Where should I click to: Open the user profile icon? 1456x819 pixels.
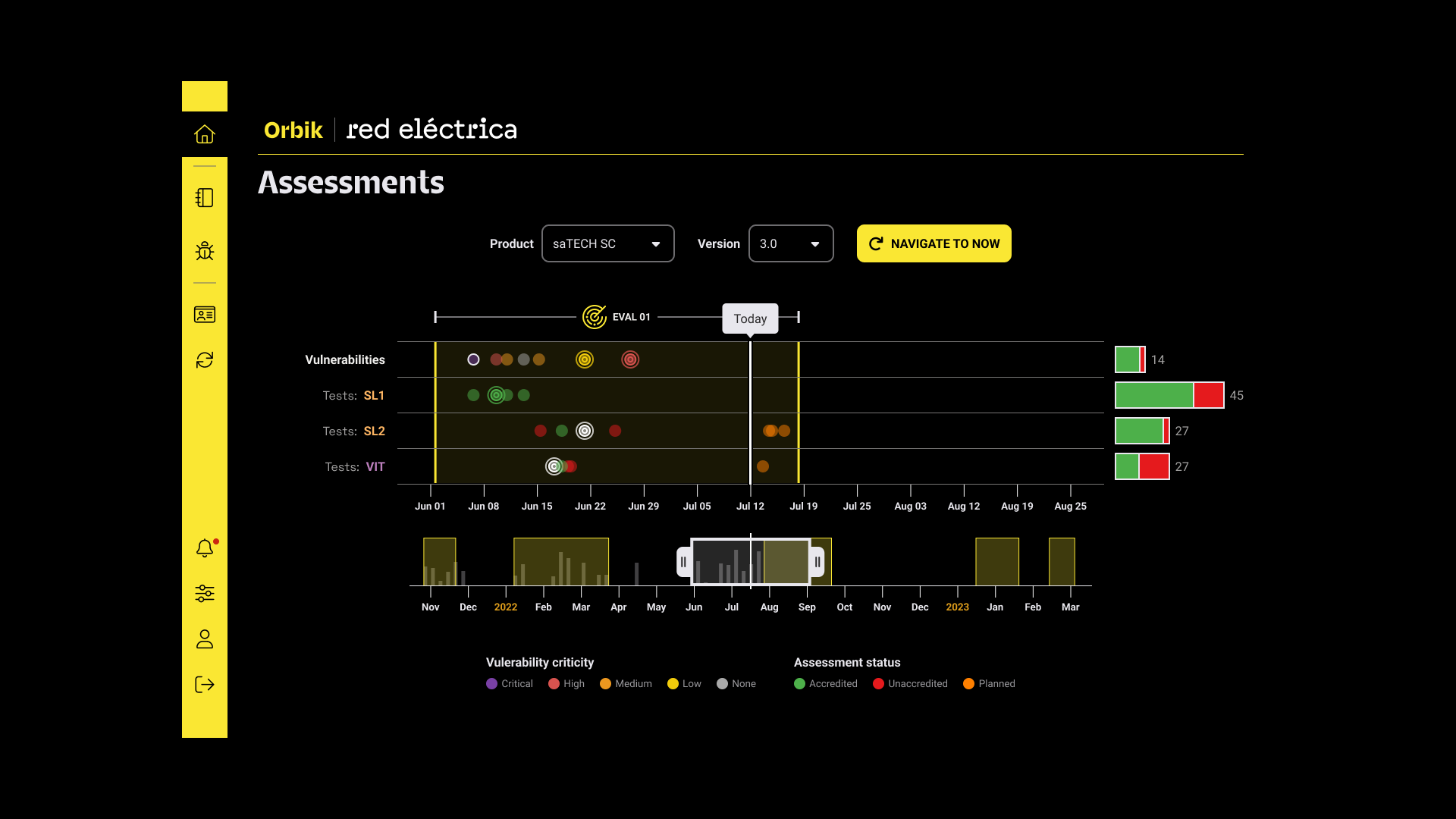coord(205,639)
